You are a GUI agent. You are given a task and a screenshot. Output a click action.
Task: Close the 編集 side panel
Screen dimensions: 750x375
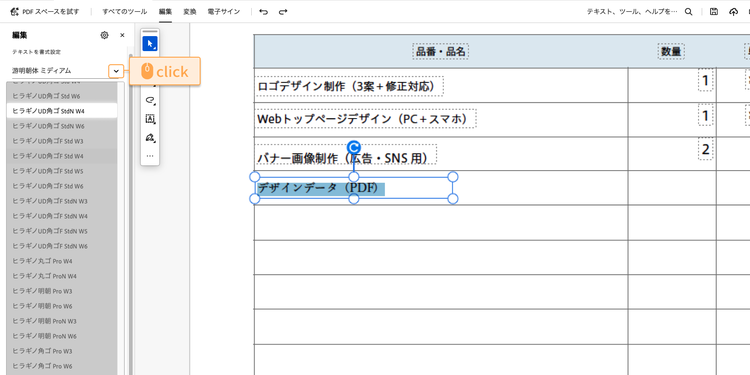(x=122, y=35)
